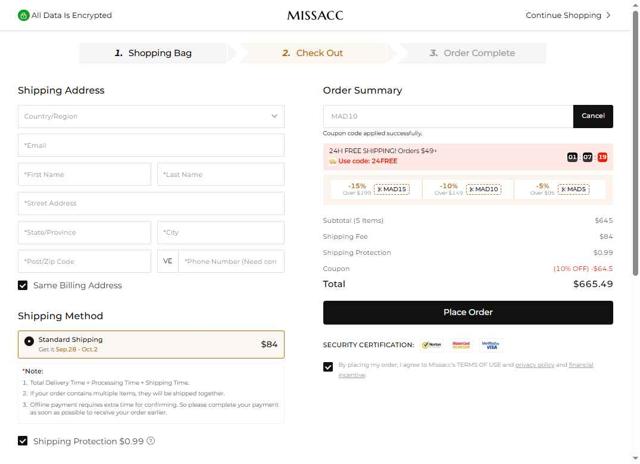The height and width of the screenshot is (464, 640).
Task: Click the Street Address field
Action: coord(151,203)
